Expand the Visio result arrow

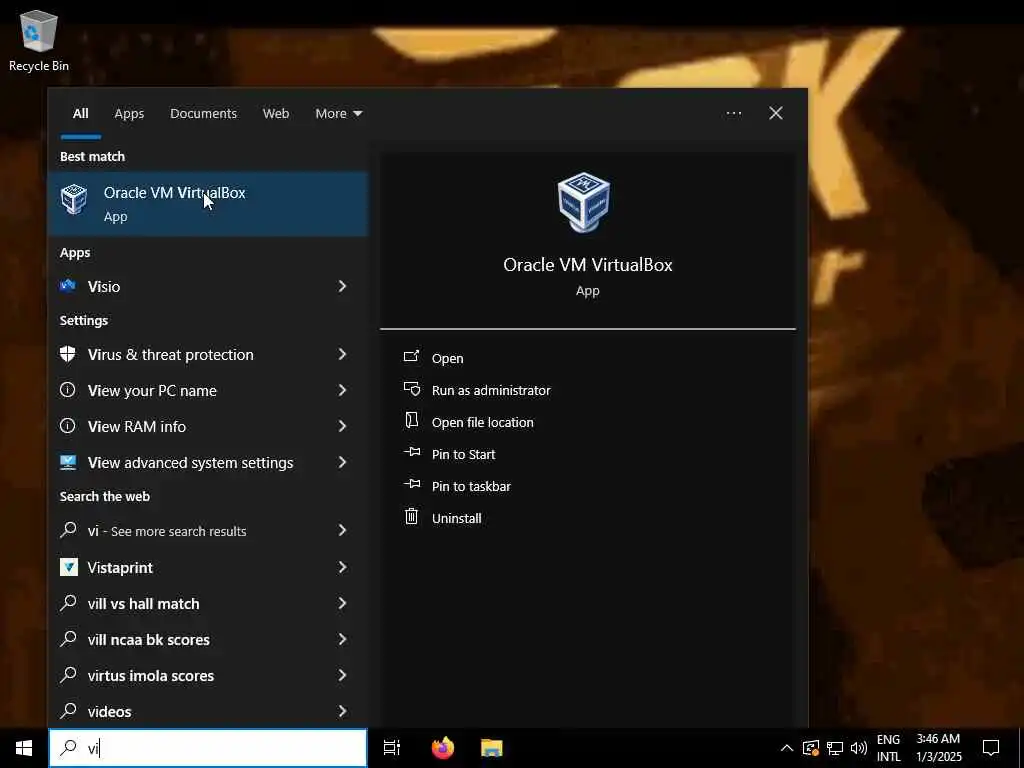click(342, 286)
